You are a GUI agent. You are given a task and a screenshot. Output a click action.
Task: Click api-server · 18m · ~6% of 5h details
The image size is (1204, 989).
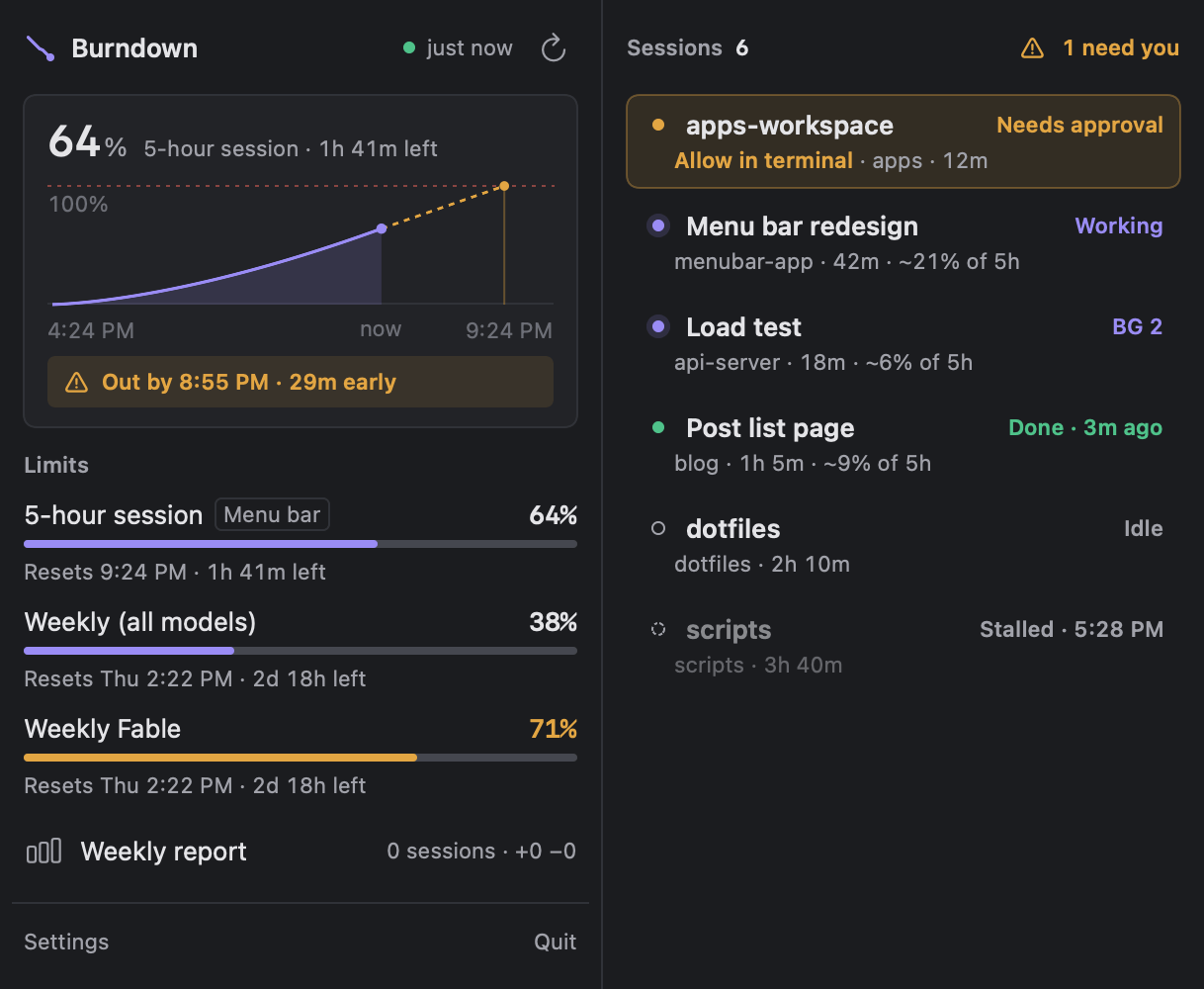pyautogui.click(x=823, y=362)
